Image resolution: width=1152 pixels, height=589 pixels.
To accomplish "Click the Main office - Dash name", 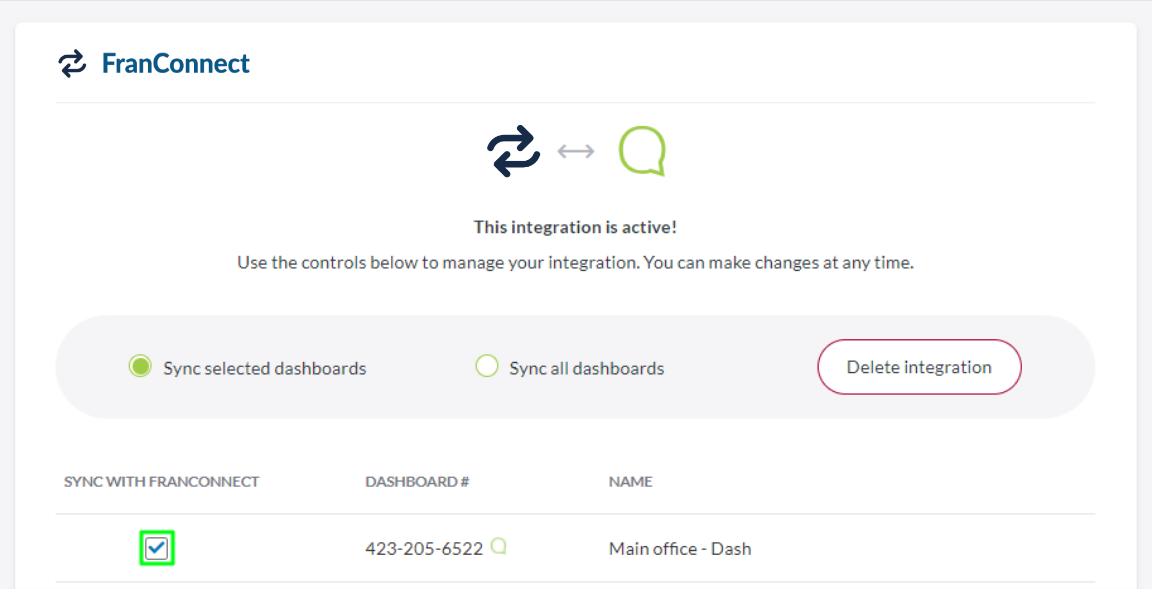I will [680, 549].
